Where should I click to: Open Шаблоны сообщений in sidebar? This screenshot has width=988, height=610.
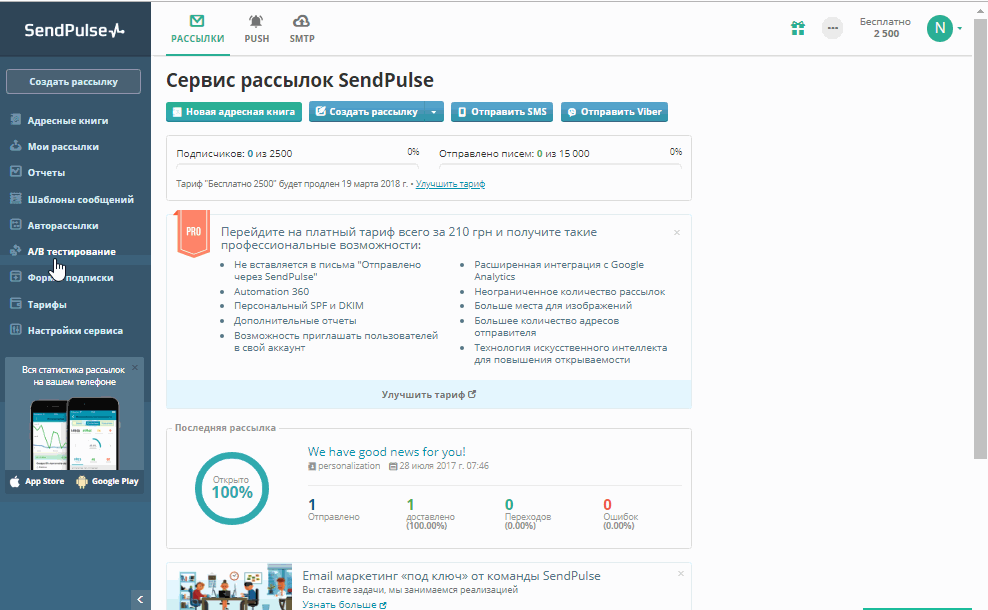tap(81, 199)
